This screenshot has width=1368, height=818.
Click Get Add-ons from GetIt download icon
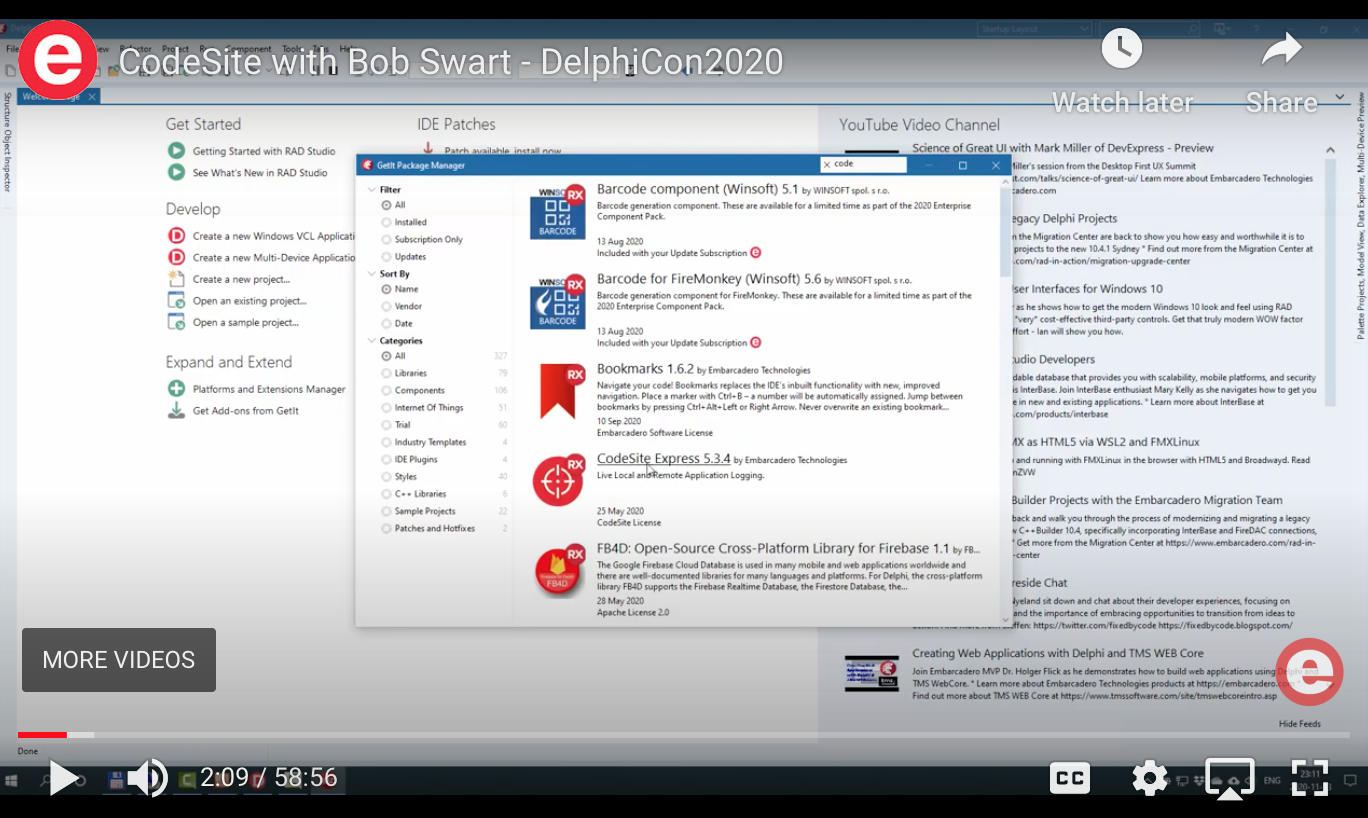pyautogui.click(x=176, y=410)
